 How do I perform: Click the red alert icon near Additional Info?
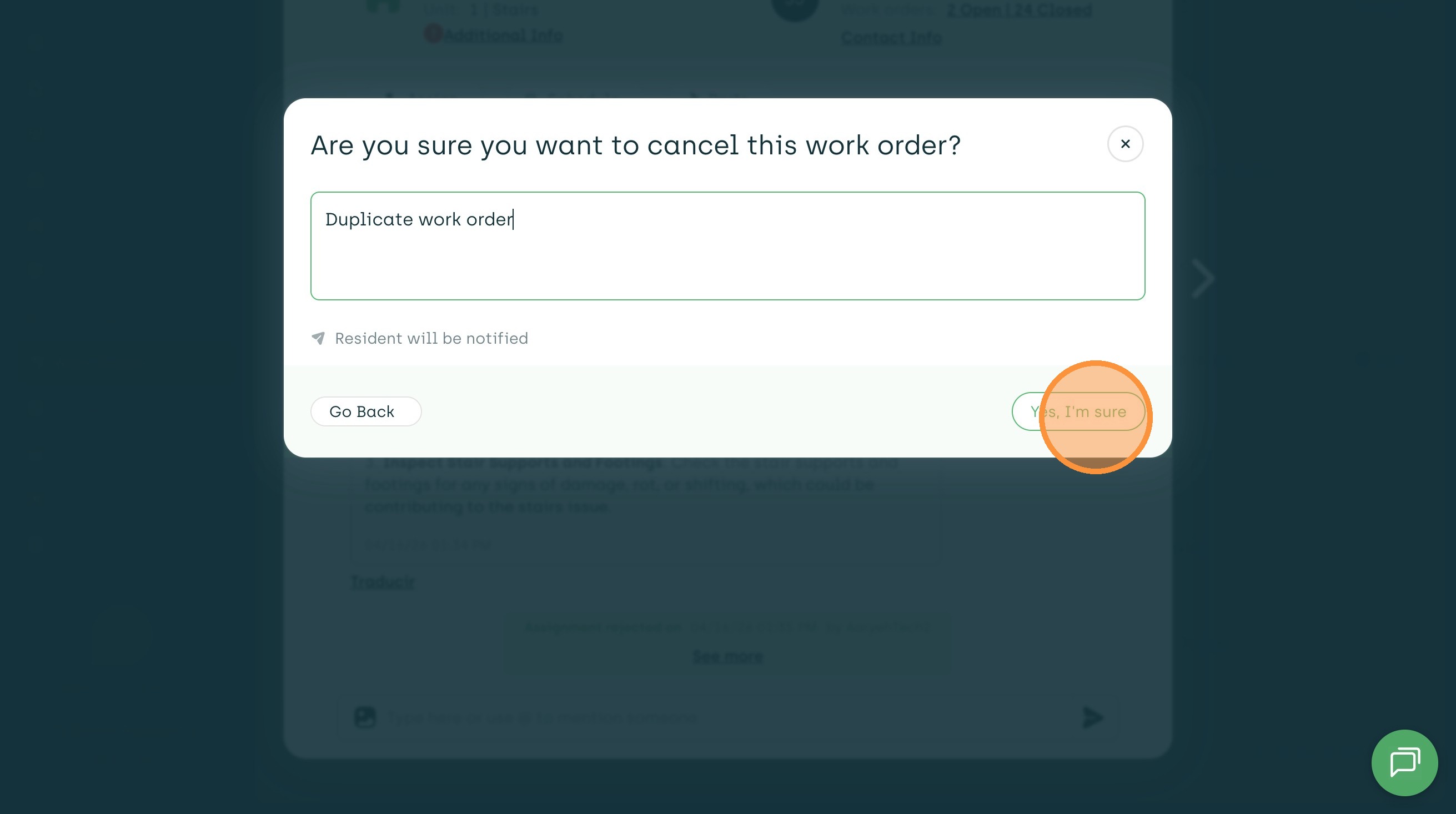click(x=433, y=33)
